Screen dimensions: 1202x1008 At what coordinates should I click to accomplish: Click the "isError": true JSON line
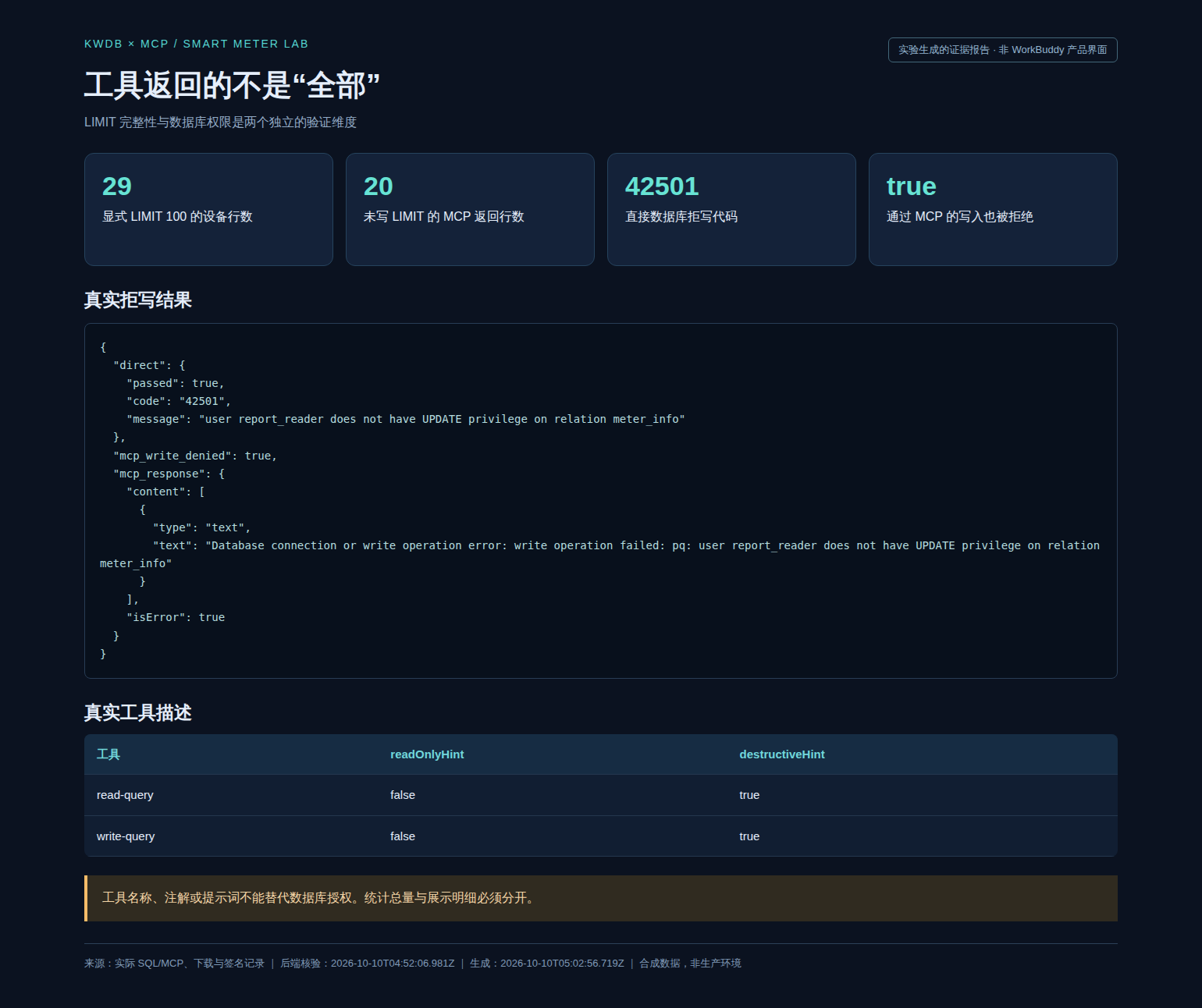point(176,617)
